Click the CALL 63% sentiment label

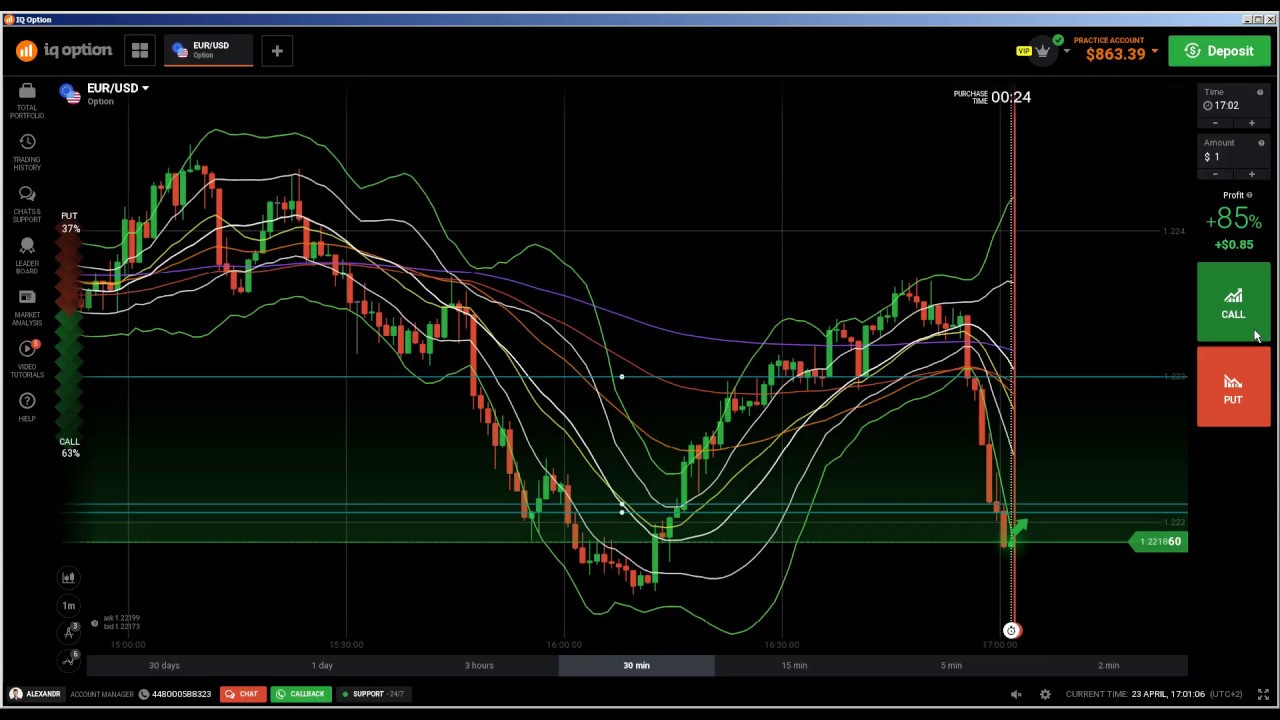click(x=69, y=447)
